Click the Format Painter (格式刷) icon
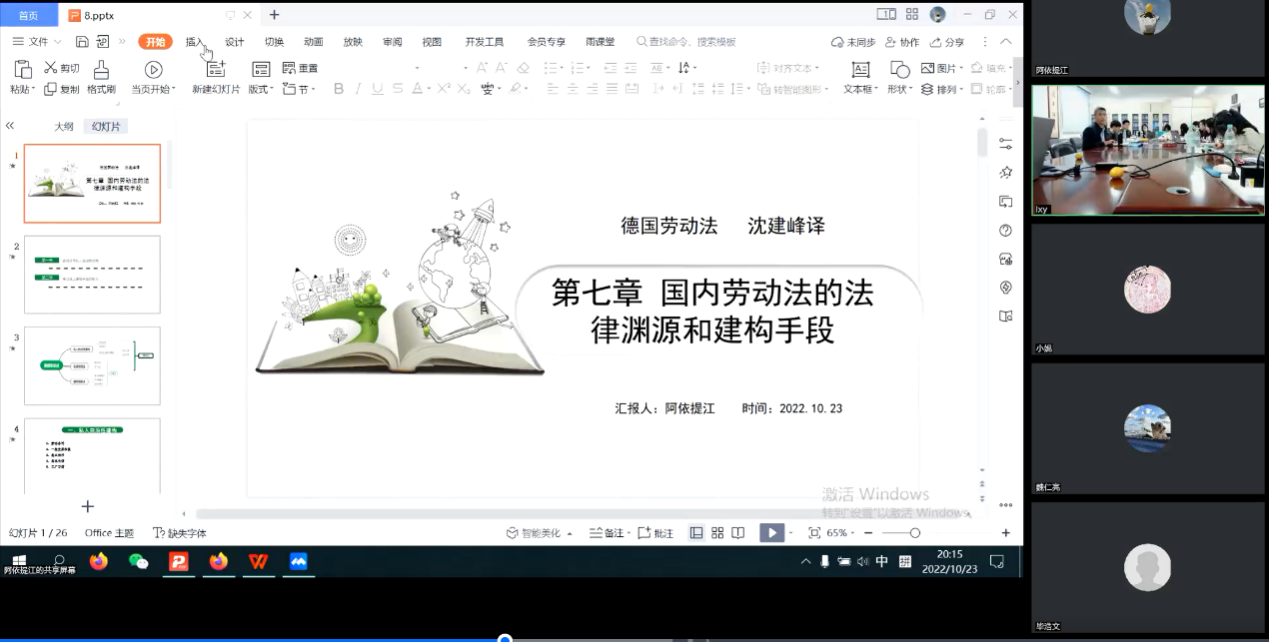This screenshot has height=642, width=1269. coord(101,70)
